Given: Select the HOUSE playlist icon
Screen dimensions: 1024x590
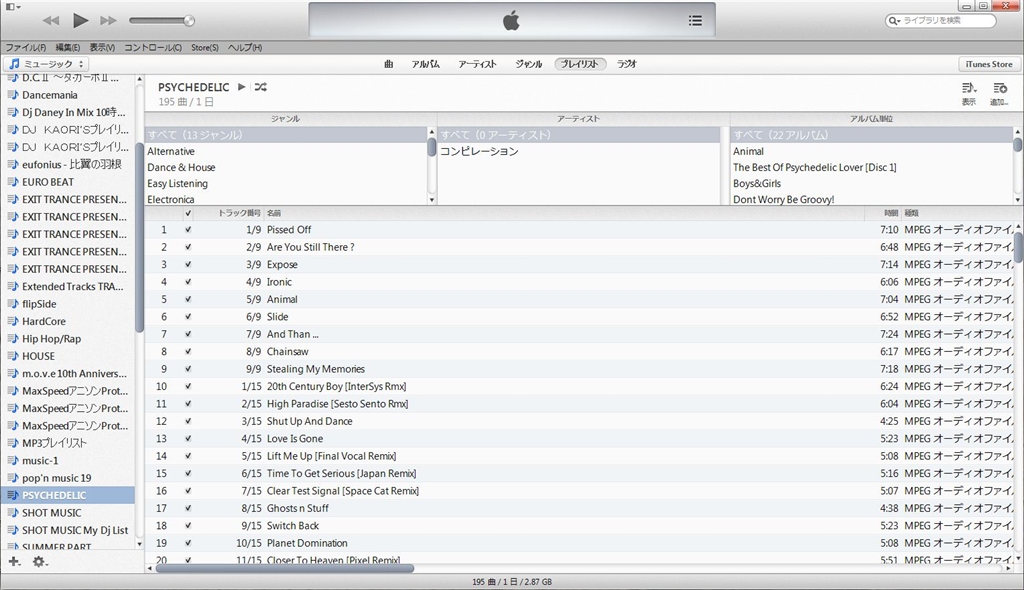Looking at the screenshot, I should pyautogui.click(x=12, y=356).
